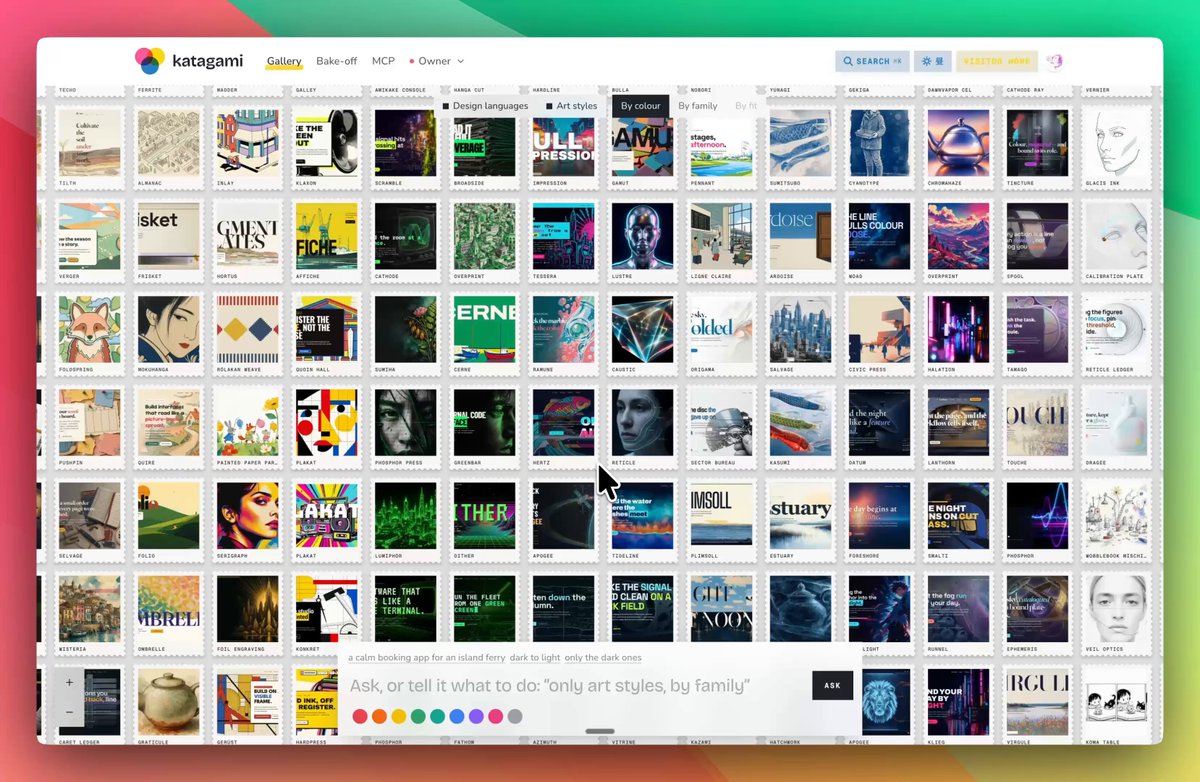Sort the gallery By family
Image resolution: width=1200 pixels, height=782 pixels.
pyautogui.click(x=698, y=106)
